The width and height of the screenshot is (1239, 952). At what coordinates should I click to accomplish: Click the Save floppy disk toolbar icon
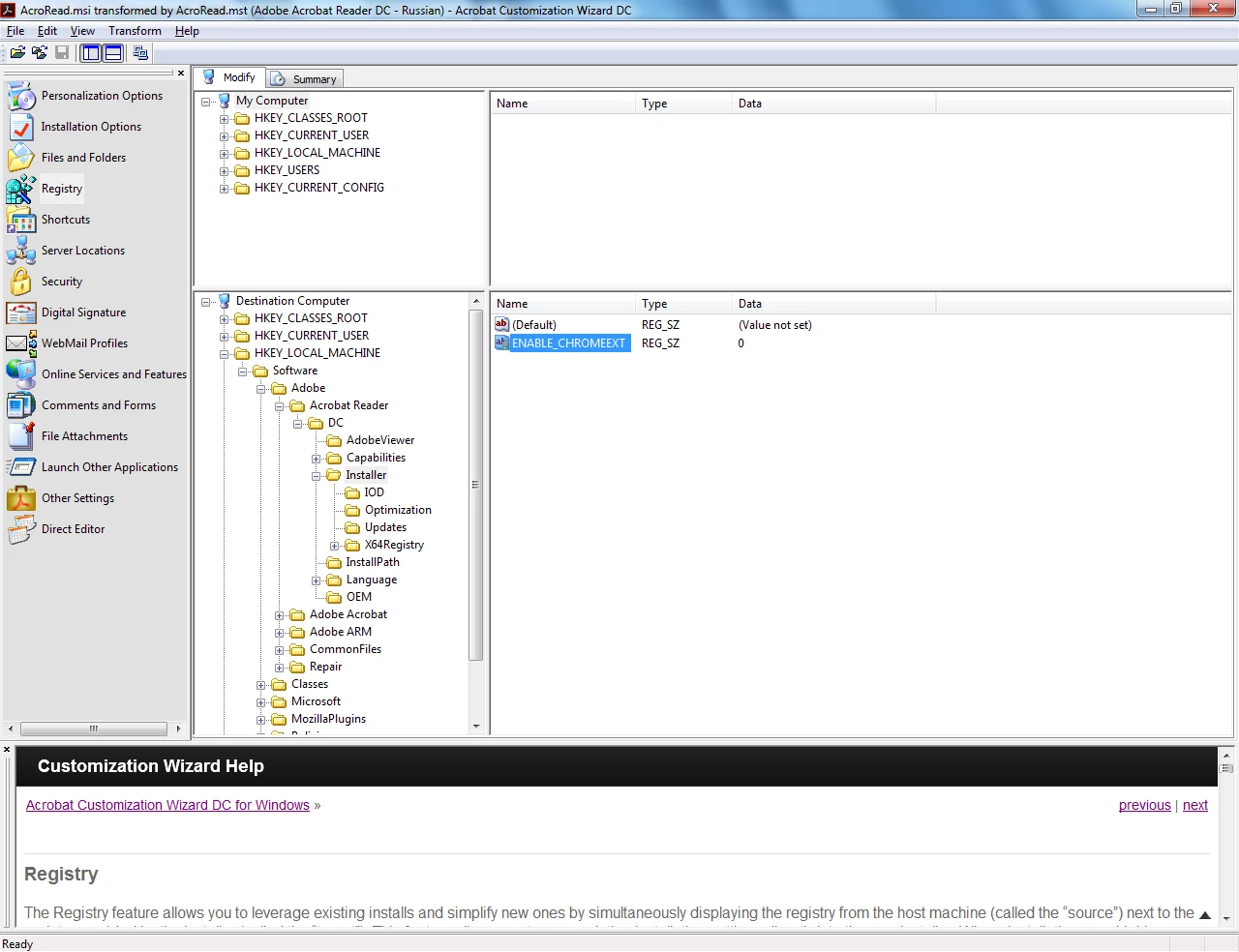tap(62, 52)
